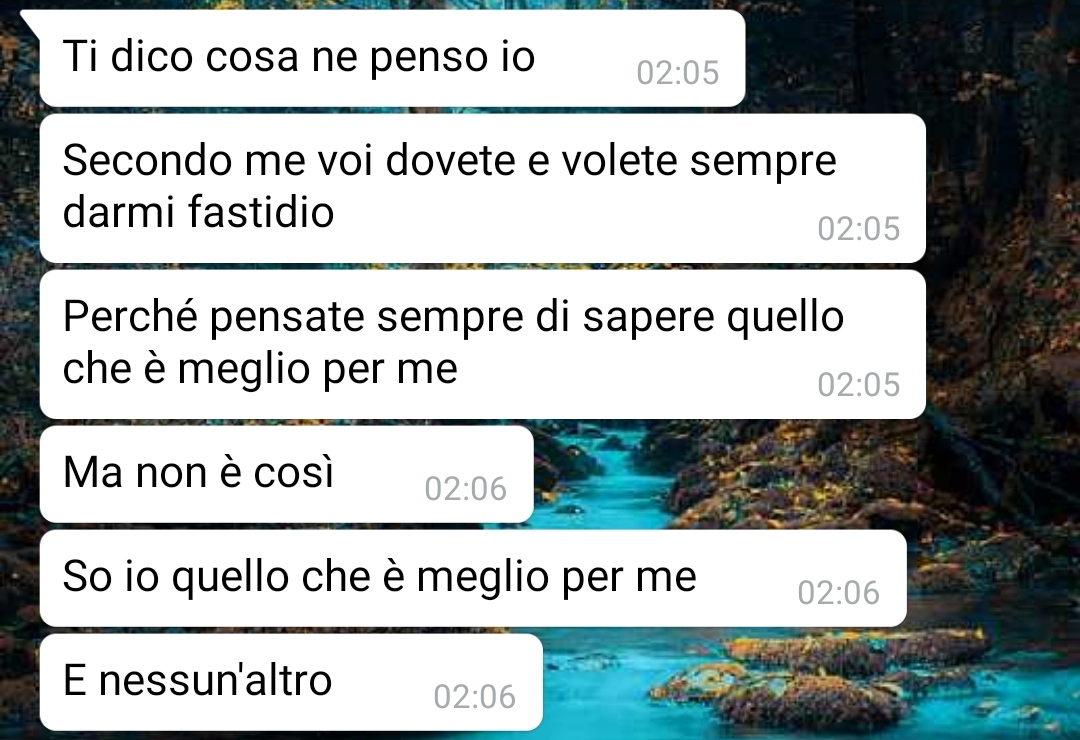Tap the "E nessun'altro" message bubble

(x=291, y=682)
